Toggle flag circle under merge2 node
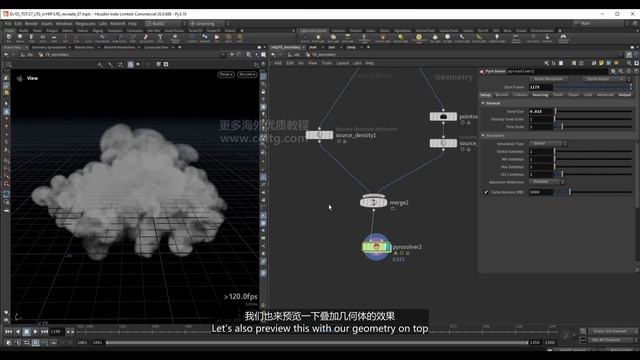 coord(393,209)
